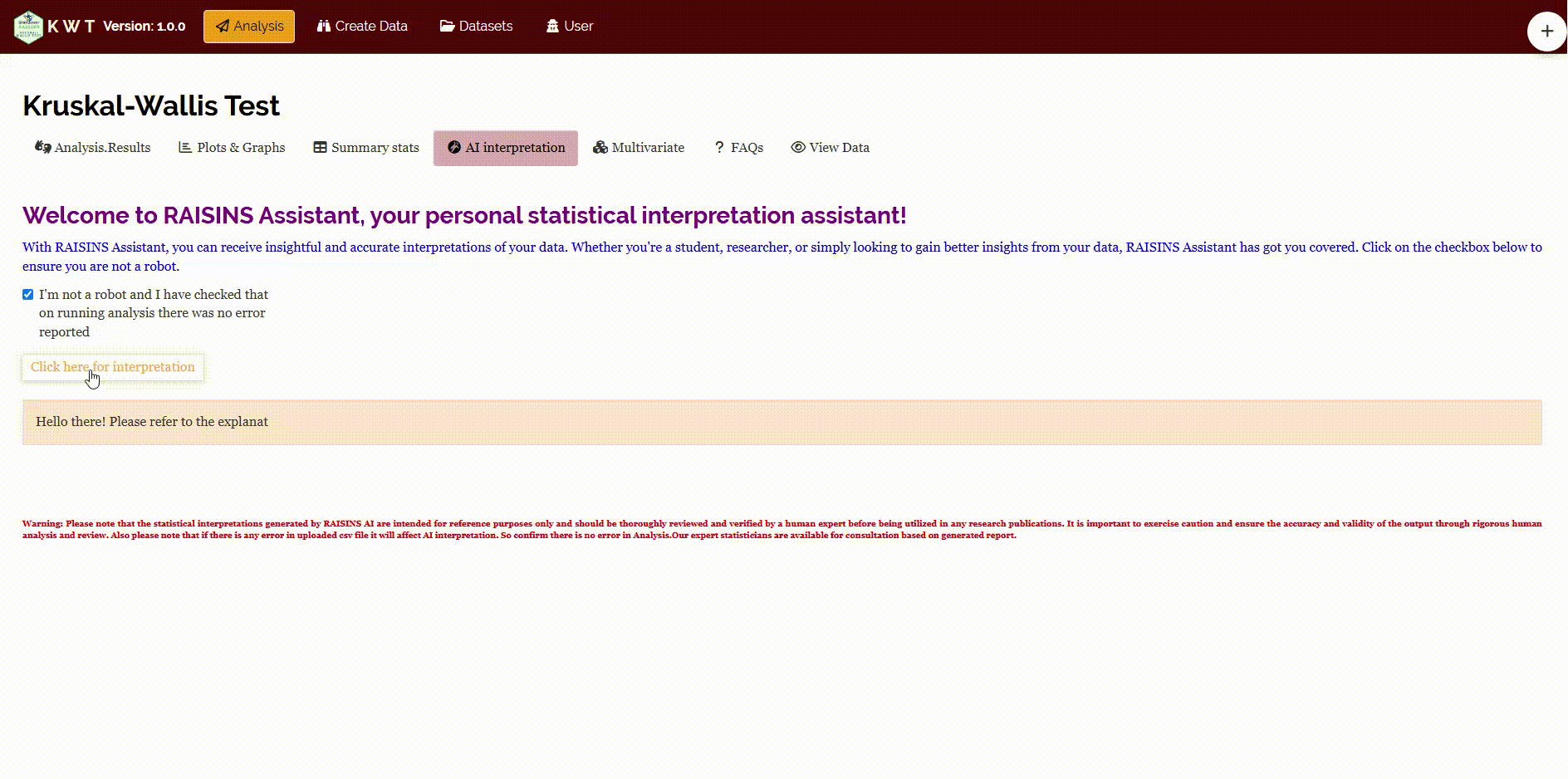The height and width of the screenshot is (779, 1568).
Task: Click the red Warning disclaimer text
Action: point(782,529)
